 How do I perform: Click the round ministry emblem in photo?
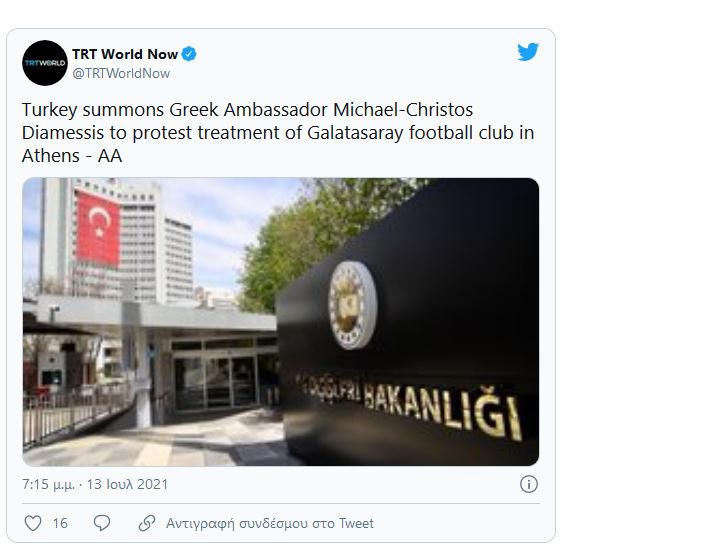coord(352,305)
